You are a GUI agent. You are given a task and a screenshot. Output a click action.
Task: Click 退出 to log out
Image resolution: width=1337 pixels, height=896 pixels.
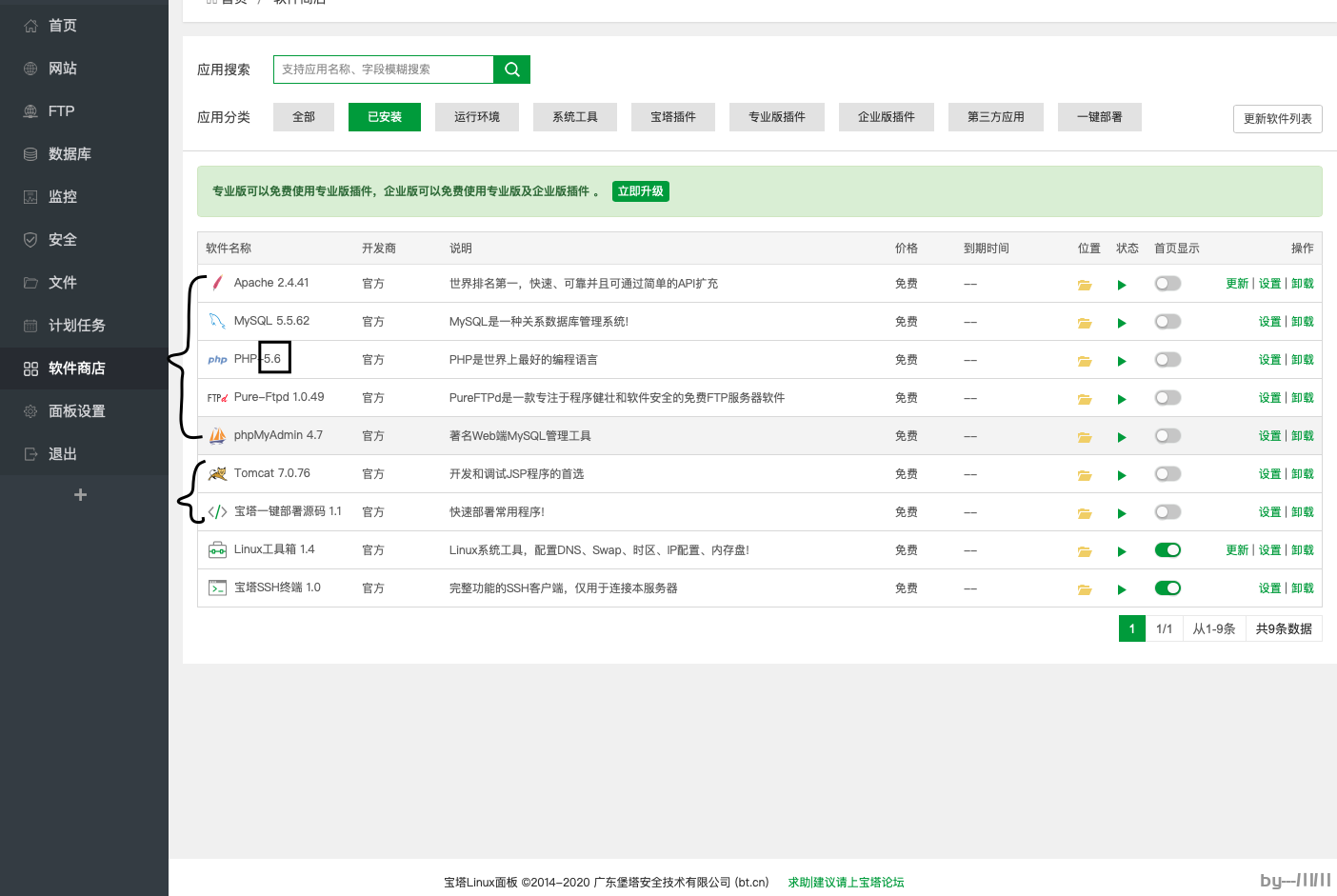(x=84, y=454)
